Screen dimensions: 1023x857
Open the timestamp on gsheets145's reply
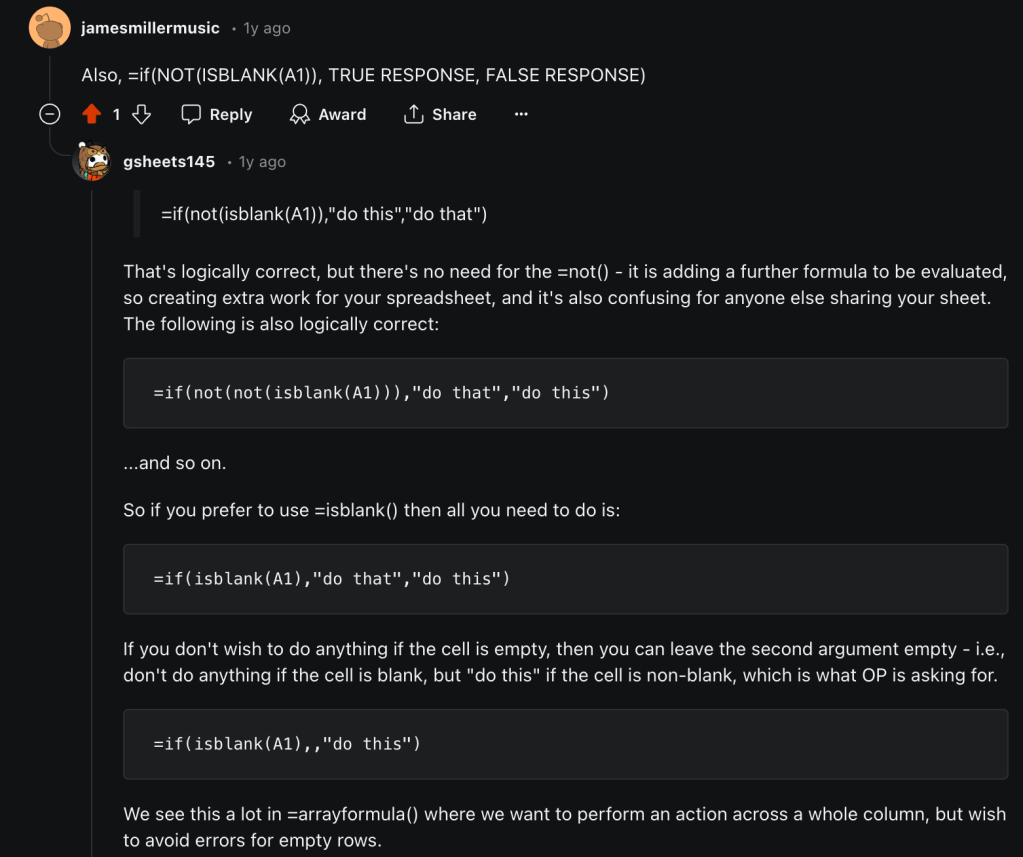pos(262,162)
